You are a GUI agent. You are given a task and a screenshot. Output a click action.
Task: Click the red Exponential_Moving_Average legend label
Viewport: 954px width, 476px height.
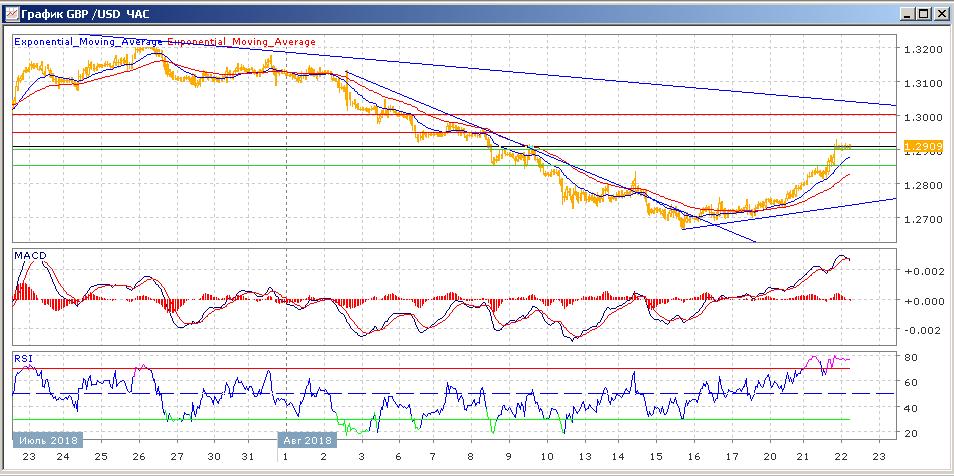[241, 42]
